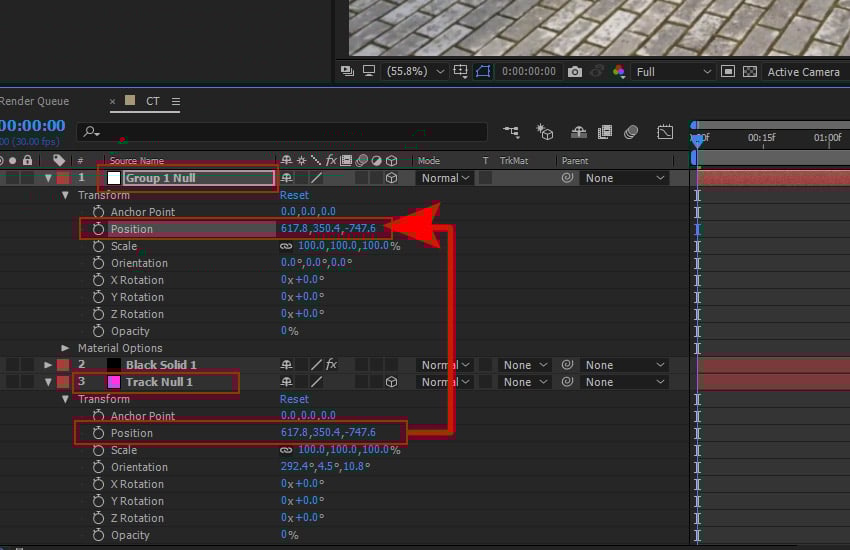Open viewer resolution dropdown showing Full

click(x=673, y=72)
